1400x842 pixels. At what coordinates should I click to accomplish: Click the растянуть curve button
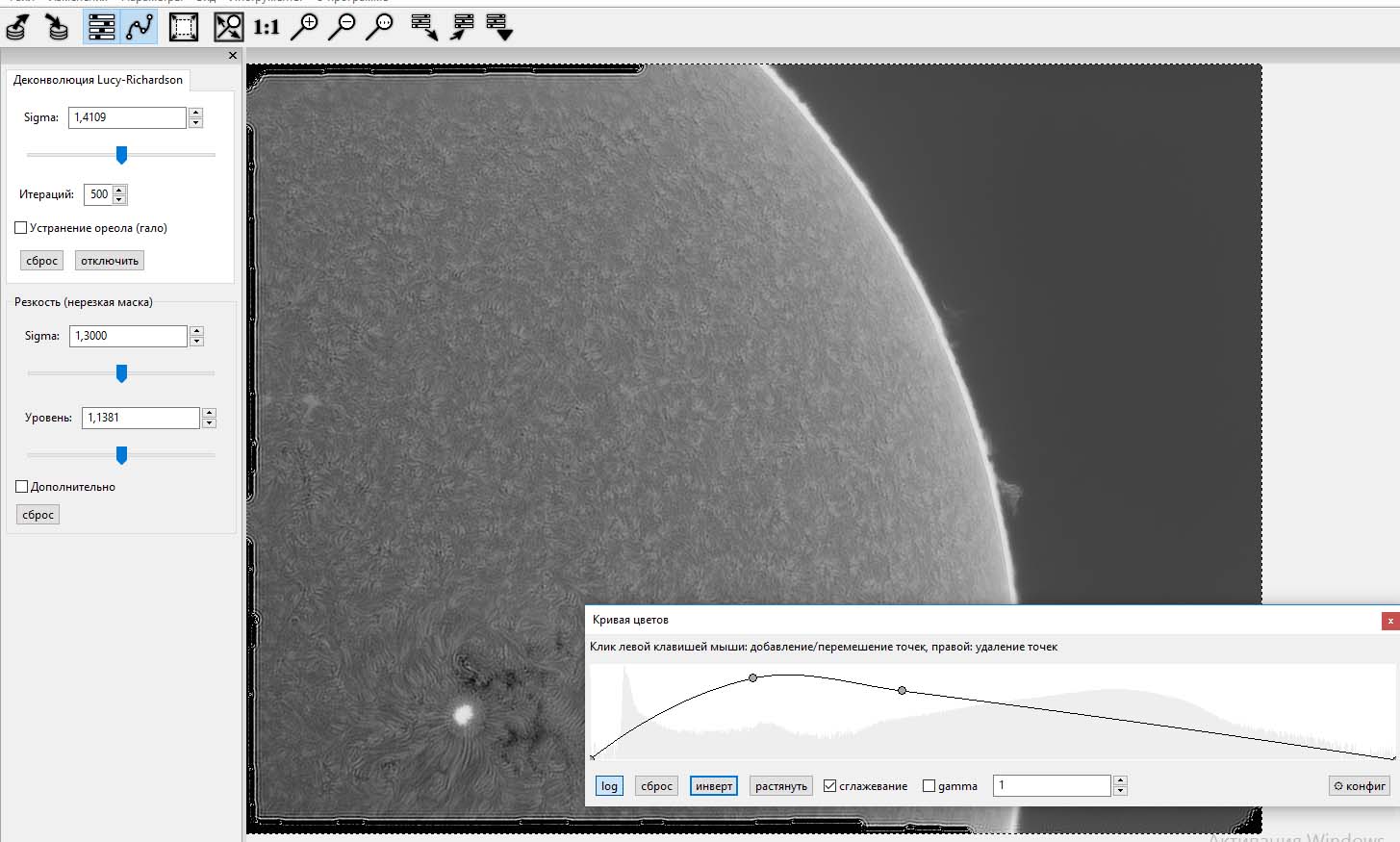(x=781, y=786)
